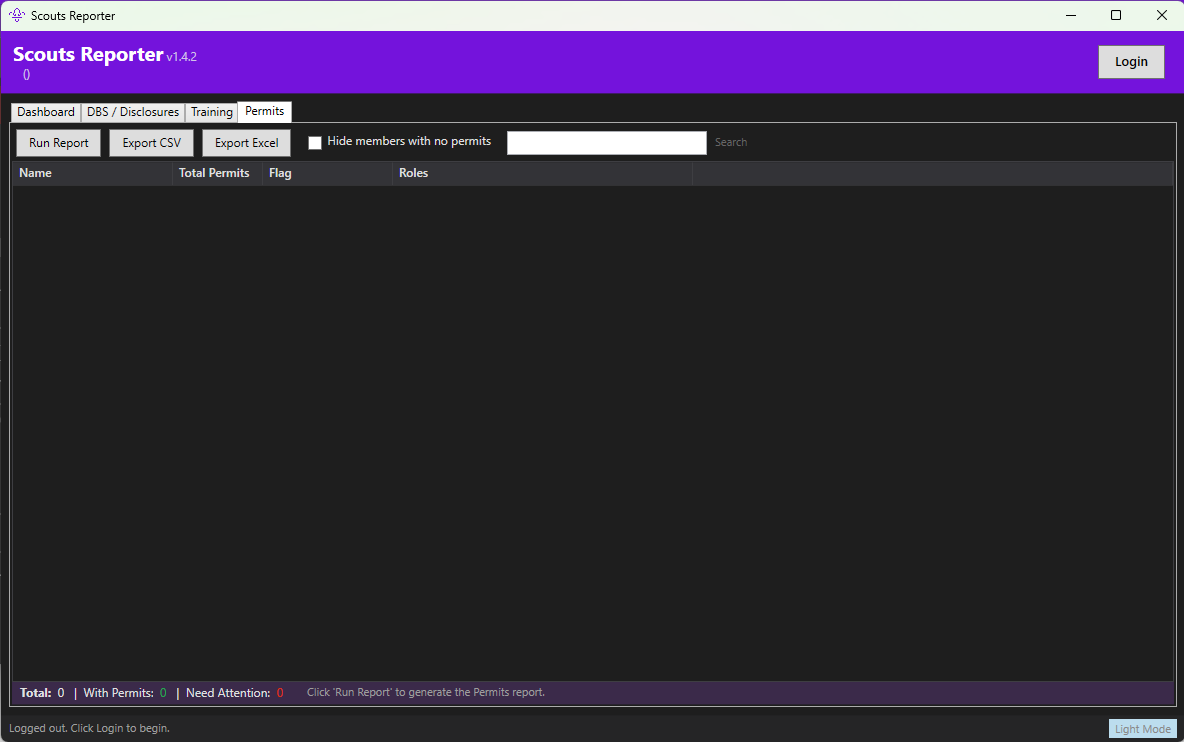
Task: Sort by the Total Permits column header
Action: [213, 172]
